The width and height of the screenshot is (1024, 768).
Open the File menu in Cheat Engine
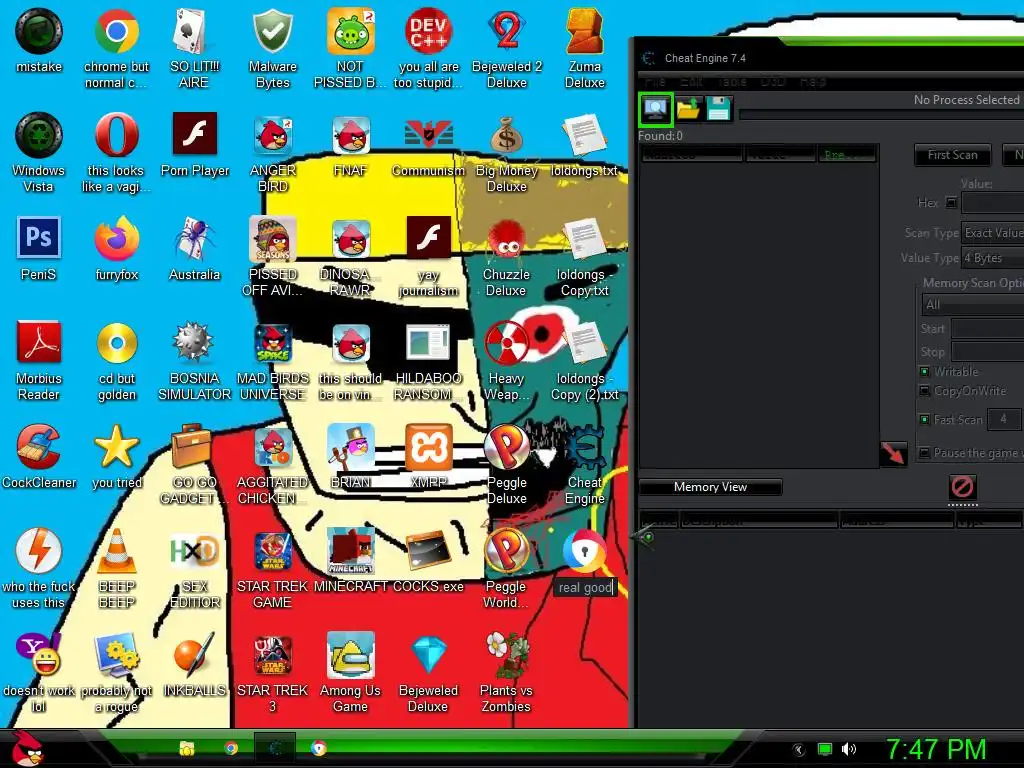[654, 82]
